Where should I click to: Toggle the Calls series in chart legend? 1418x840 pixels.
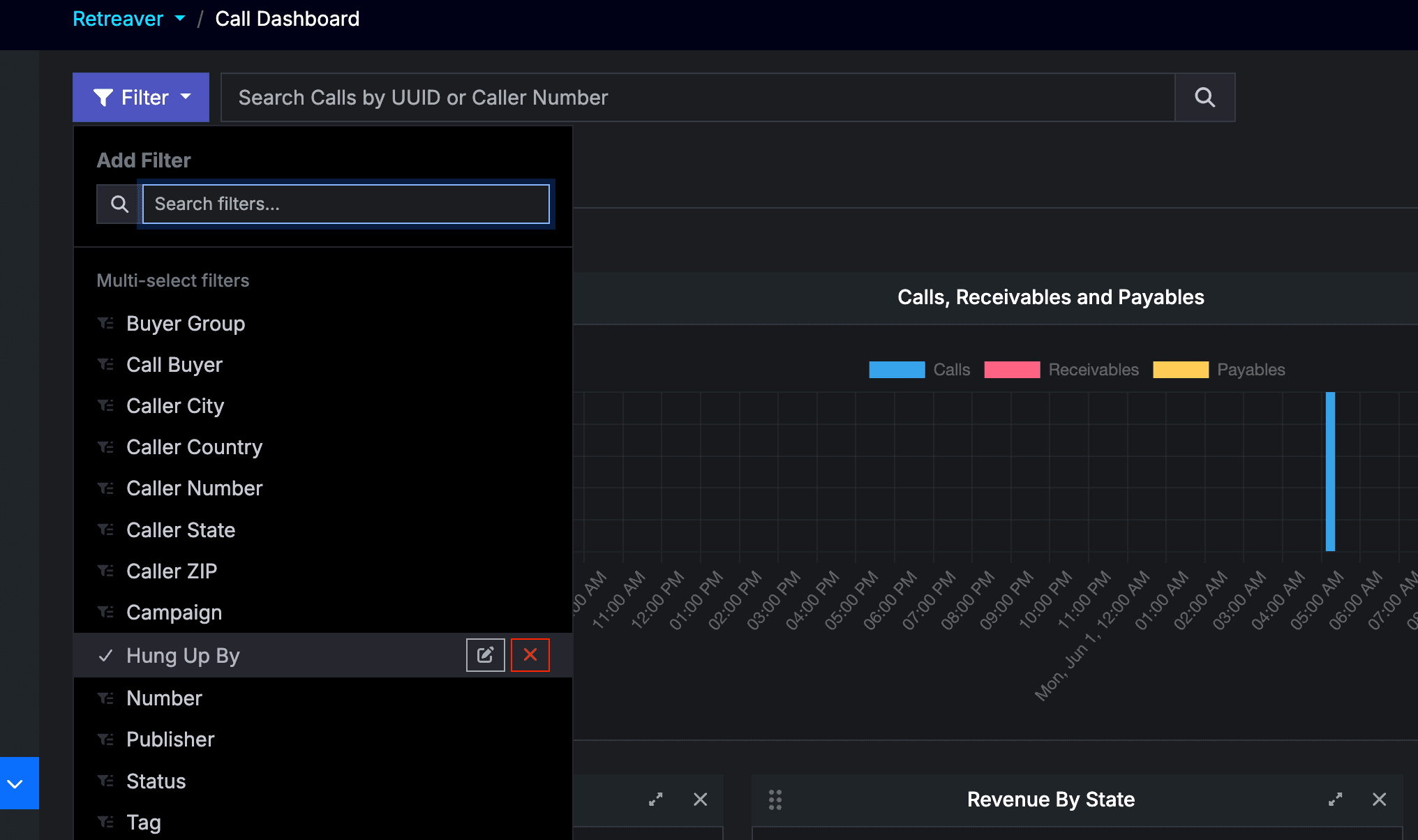point(919,370)
